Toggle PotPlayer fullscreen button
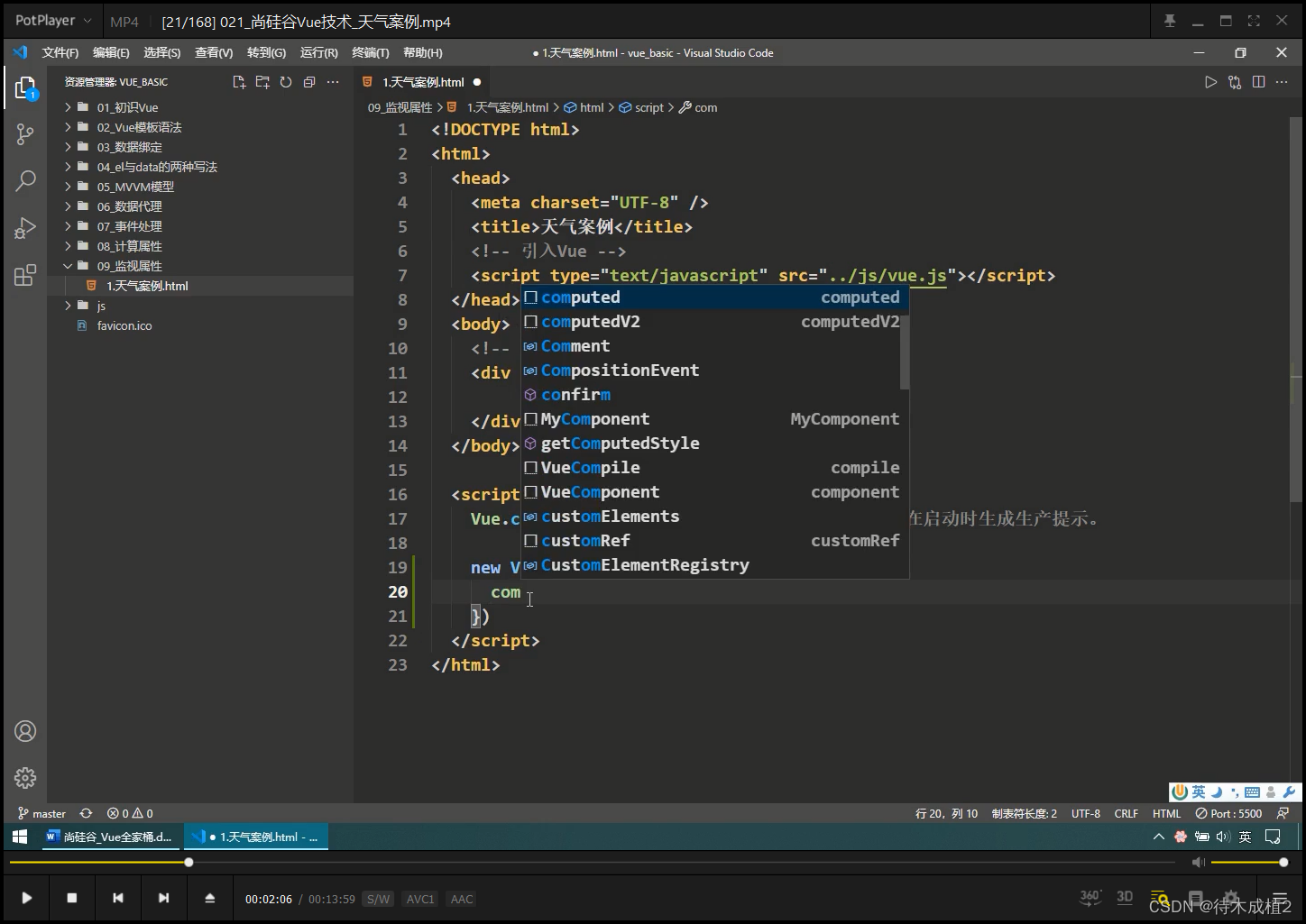 click(x=1254, y=21)
